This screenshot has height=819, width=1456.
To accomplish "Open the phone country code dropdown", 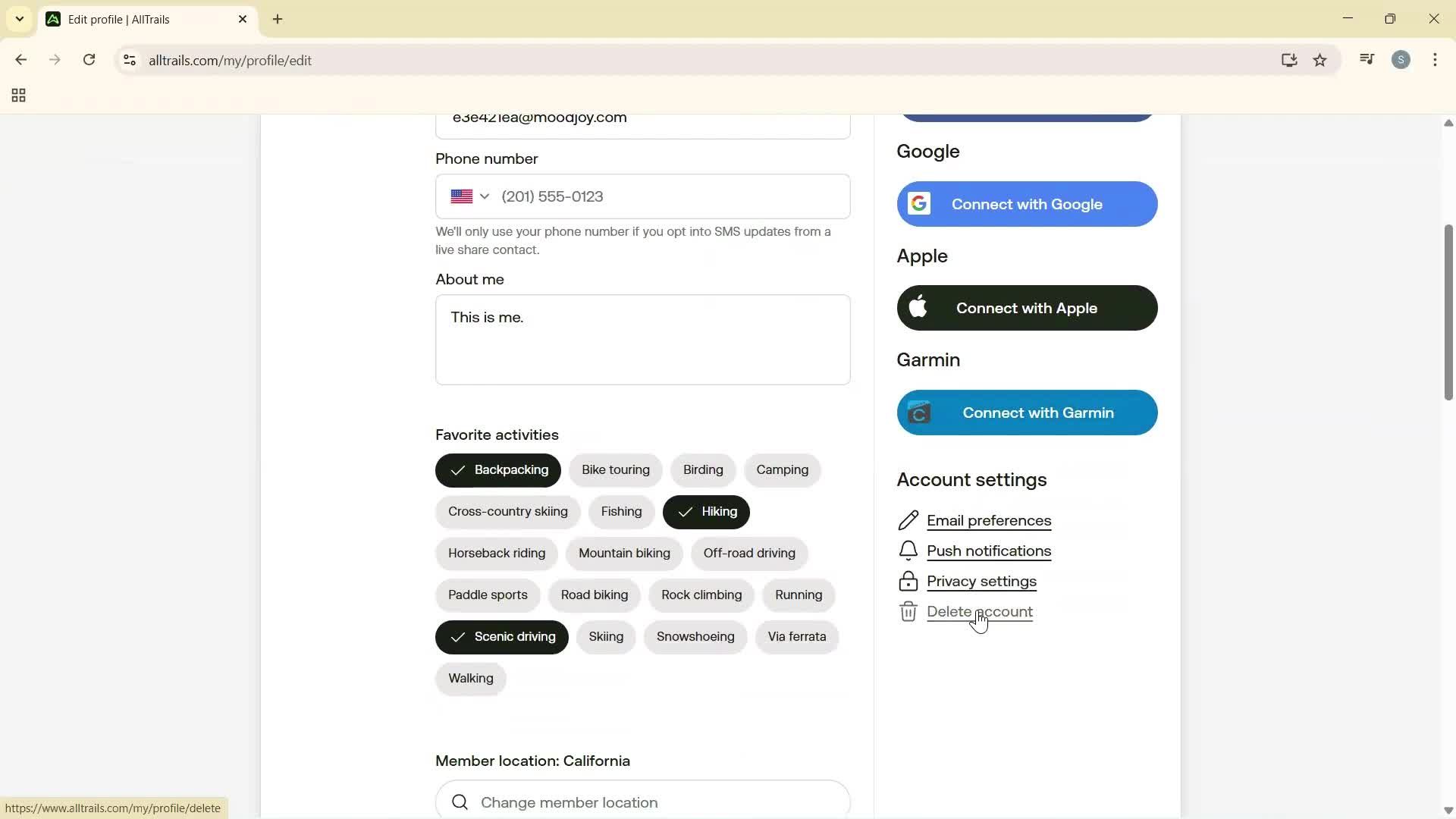I will [x=469, y=196].
